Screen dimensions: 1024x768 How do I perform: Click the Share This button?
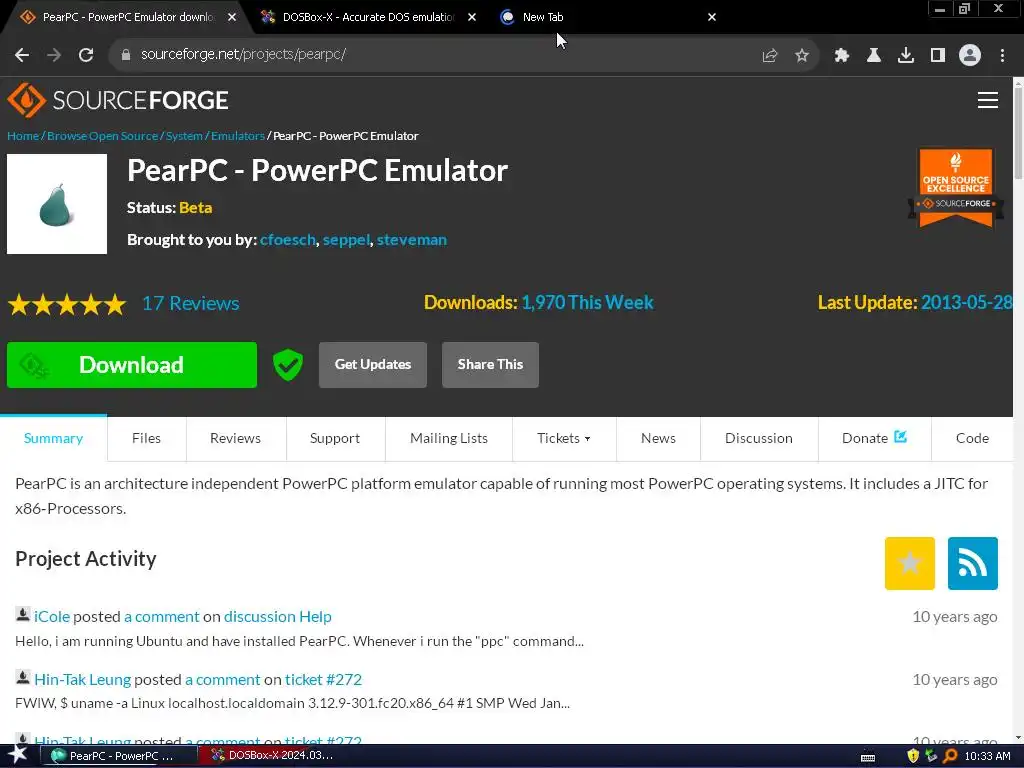(x=490, y=365)
